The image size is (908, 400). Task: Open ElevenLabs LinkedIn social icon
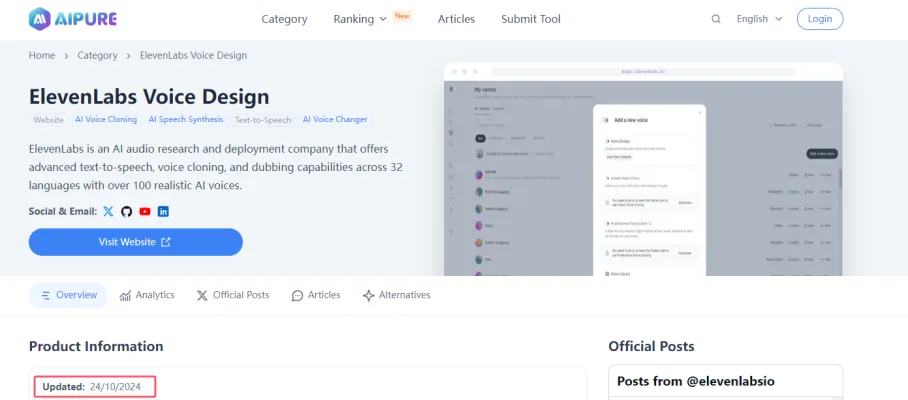click(163, 211)
